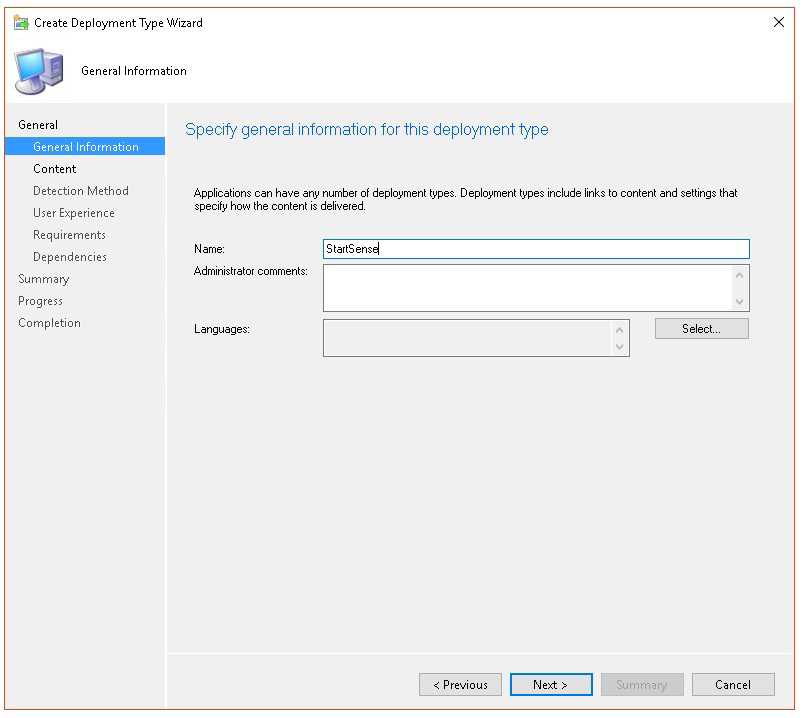Click the Languages list box
Viewport: 804px width, 718px height.
tap(476, 338)
